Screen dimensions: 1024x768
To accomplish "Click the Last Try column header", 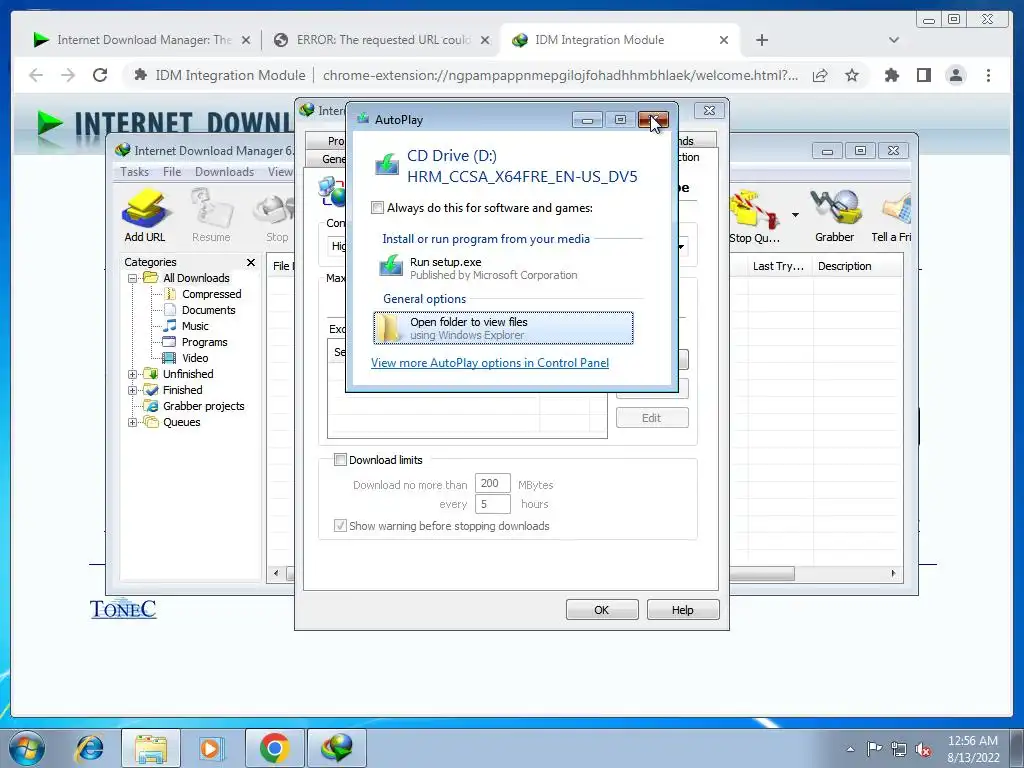I will click(778, 266).
